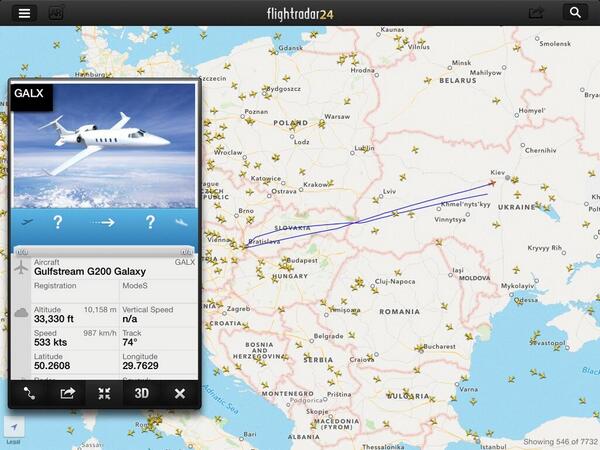Viewport: 600px width, 450px height.
Task: Tap the unknown destination question mark
Action: pyautogui.click(x=150, y=222)
